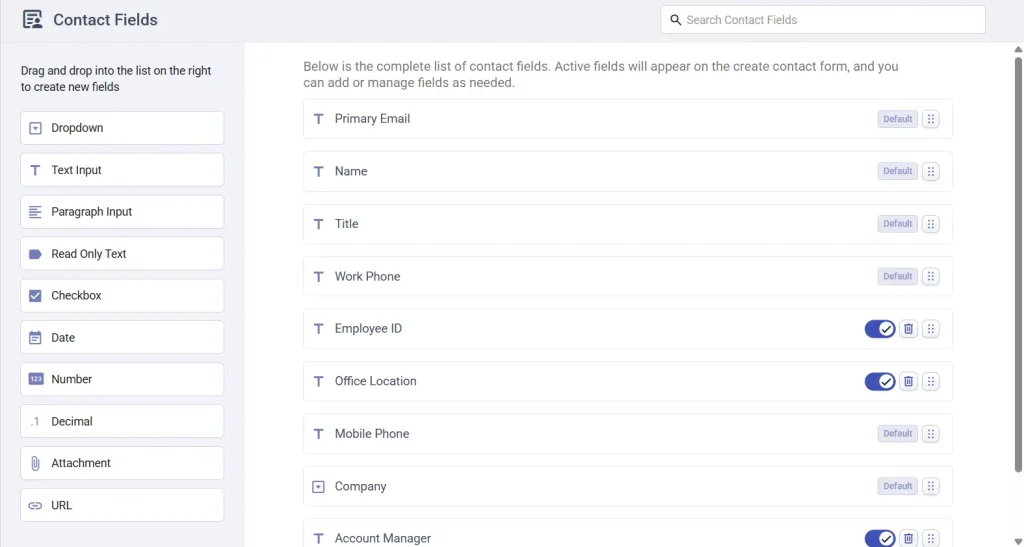1024x547 pixels.
Task: Click the trash icon for Employee ID
Action: [x=908, y=329]
